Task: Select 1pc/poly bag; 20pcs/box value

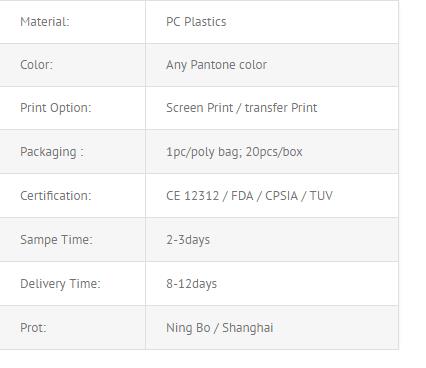Action: coord(234,152)
